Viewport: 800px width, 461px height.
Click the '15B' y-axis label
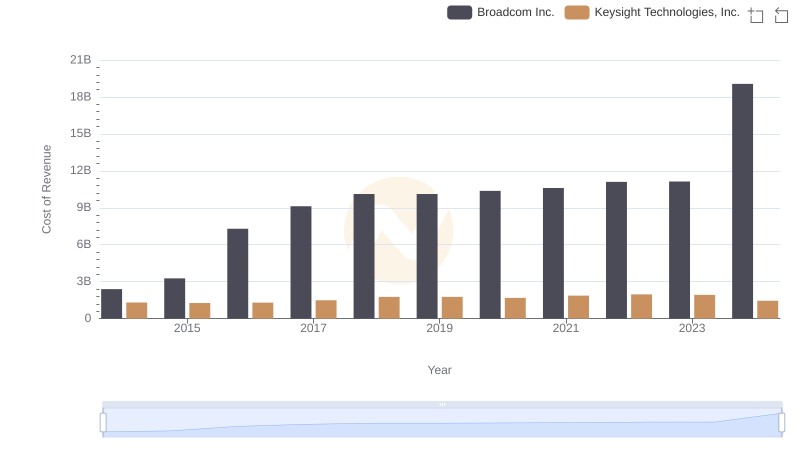pyautogui.click(x=81, y=134)
